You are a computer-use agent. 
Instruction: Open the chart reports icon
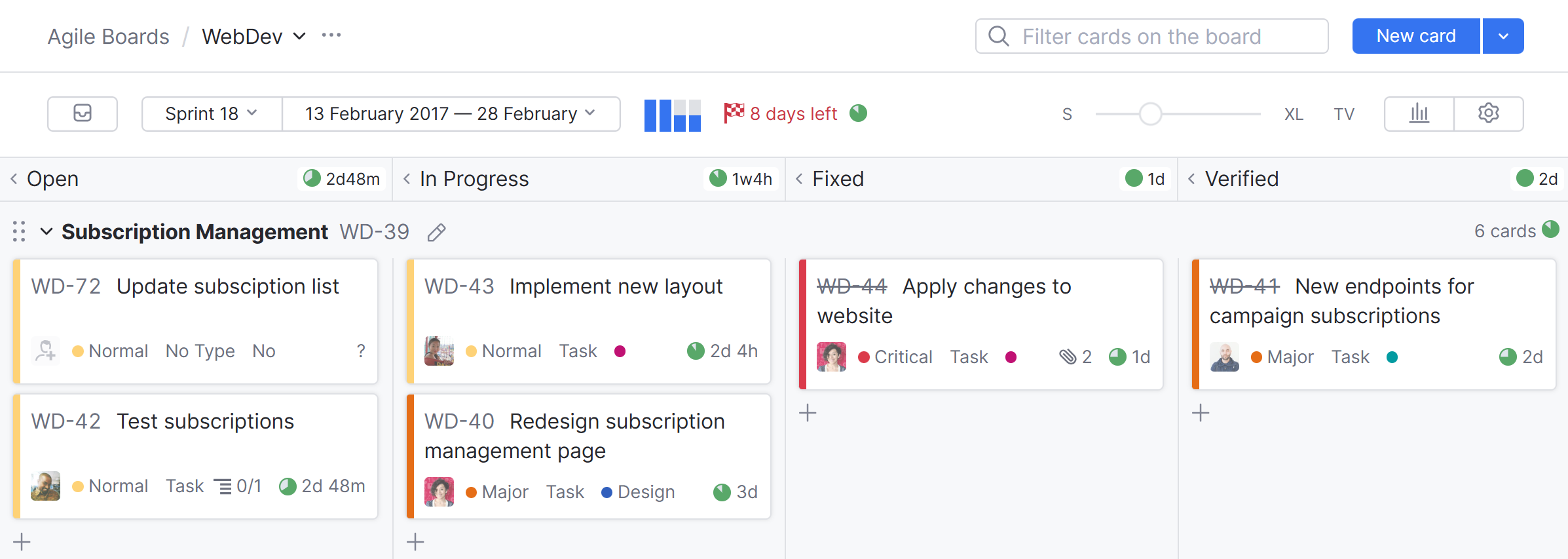coord(1419,113)
